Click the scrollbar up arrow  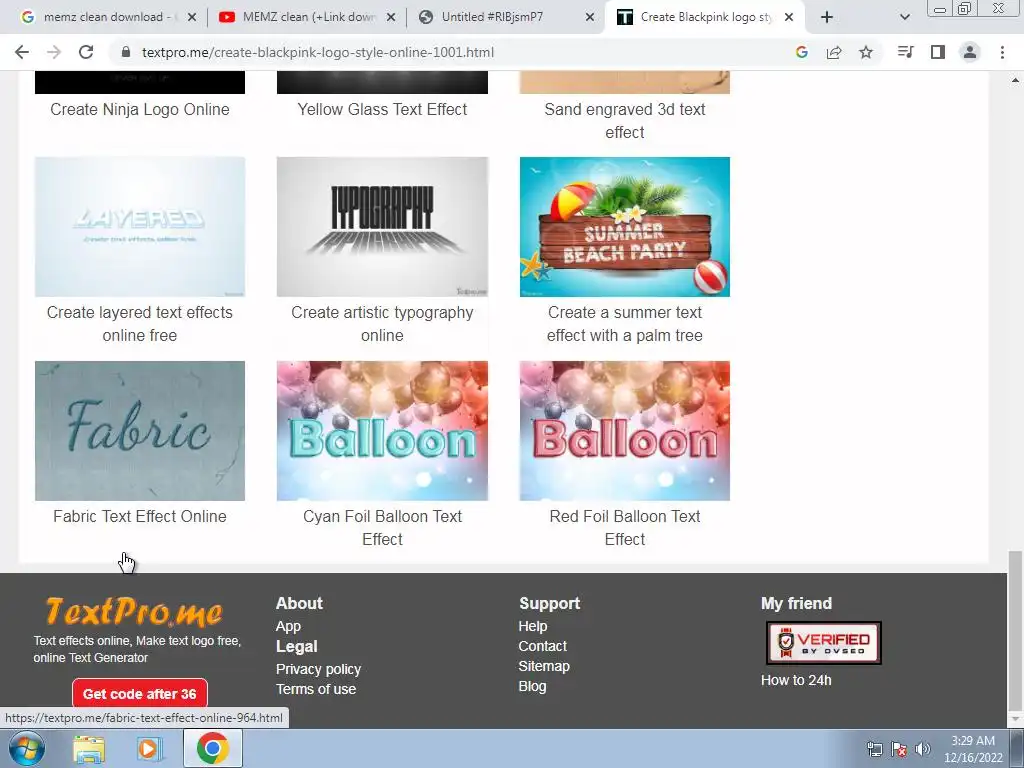[x=1015, y=80]
